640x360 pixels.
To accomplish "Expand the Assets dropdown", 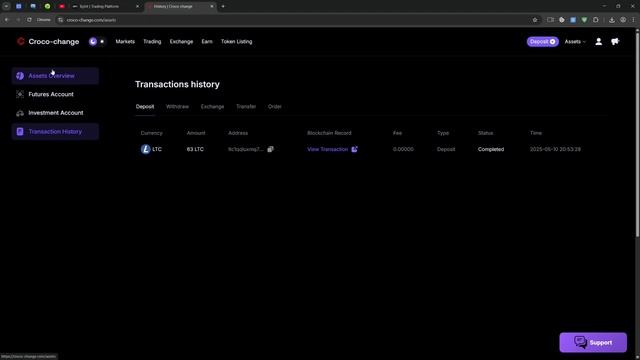I will coord(575,42).
